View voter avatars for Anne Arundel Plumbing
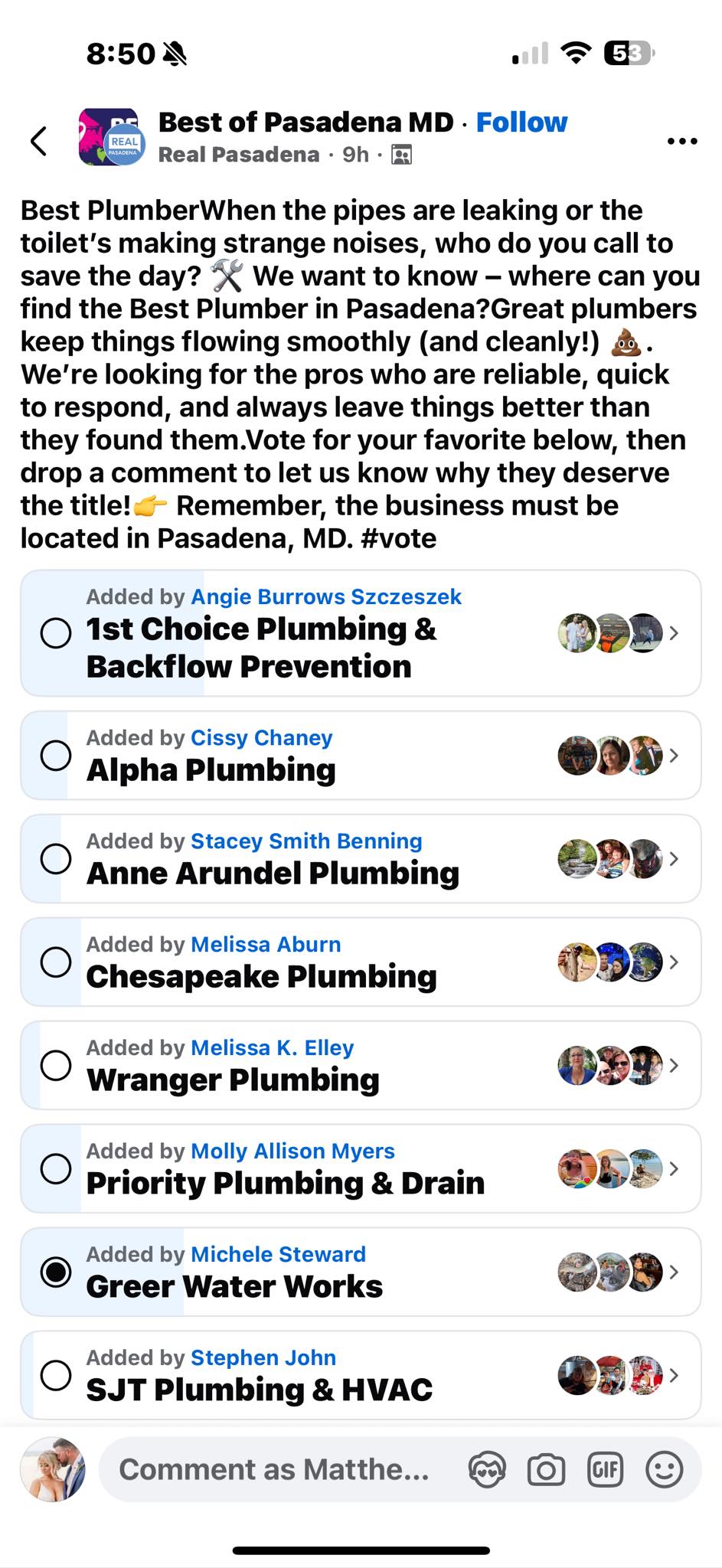The width and height of the screenshot is (722, 1568). point(610,858)
